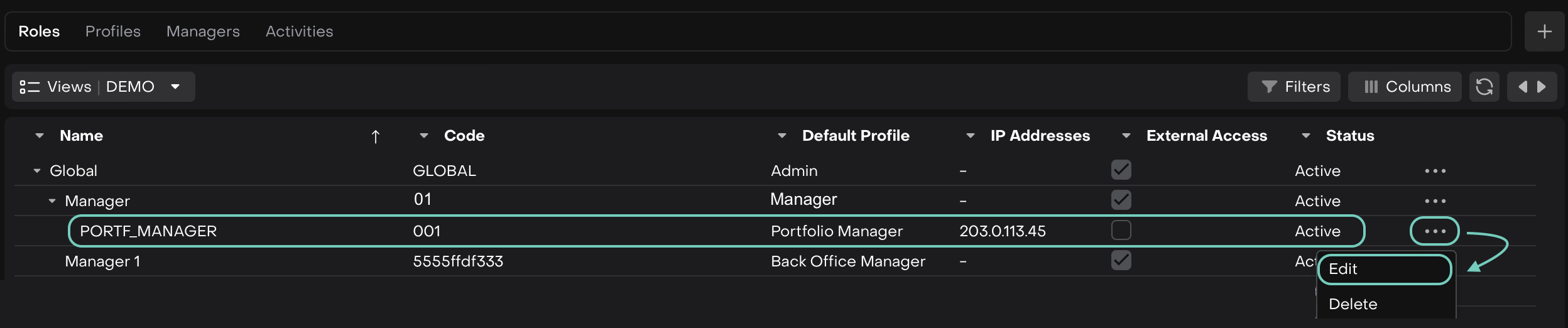
Task: Open three-dot menu for Manager row
Action: 1435,201
